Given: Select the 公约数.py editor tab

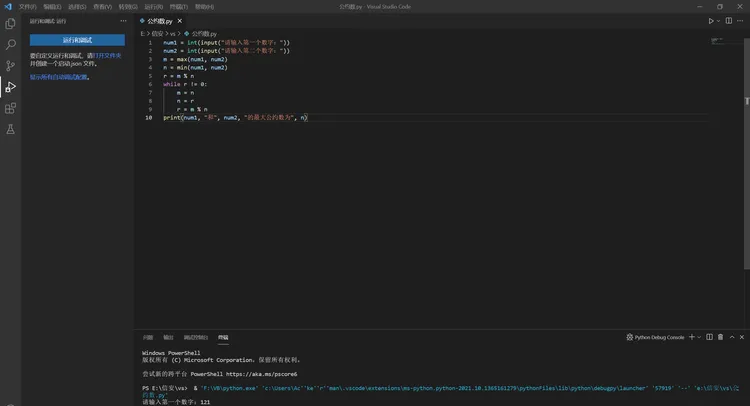Looking at the screenshot, I should pos(160,21).
